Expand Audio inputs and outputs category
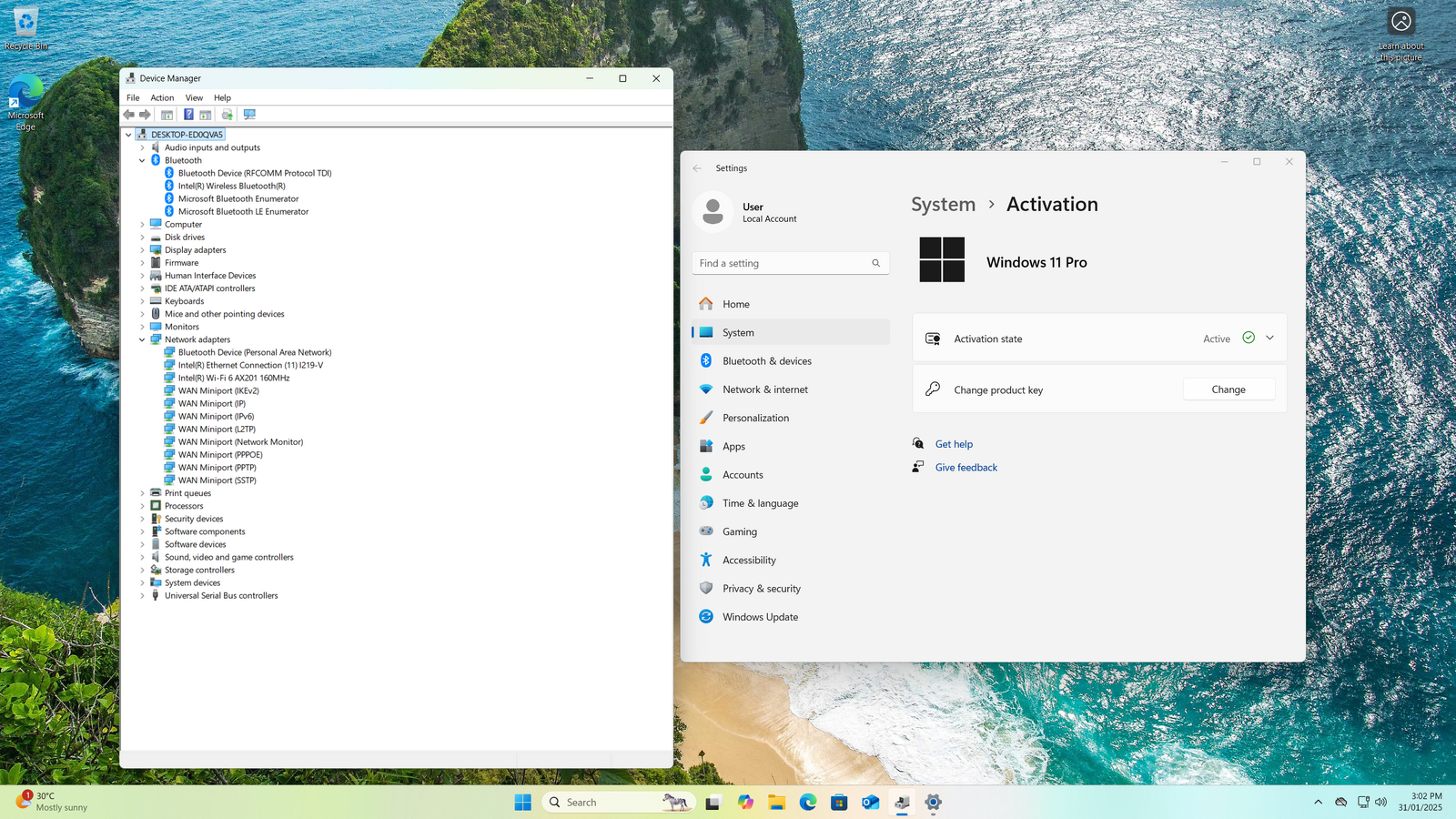Screen dimensions: 1456x819 [x=142, y=147]
